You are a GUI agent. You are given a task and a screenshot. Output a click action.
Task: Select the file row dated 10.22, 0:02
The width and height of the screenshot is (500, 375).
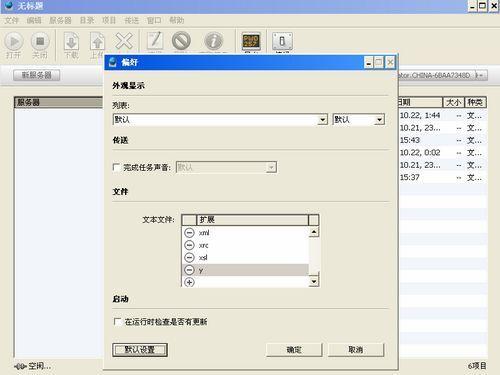(443, 152)
